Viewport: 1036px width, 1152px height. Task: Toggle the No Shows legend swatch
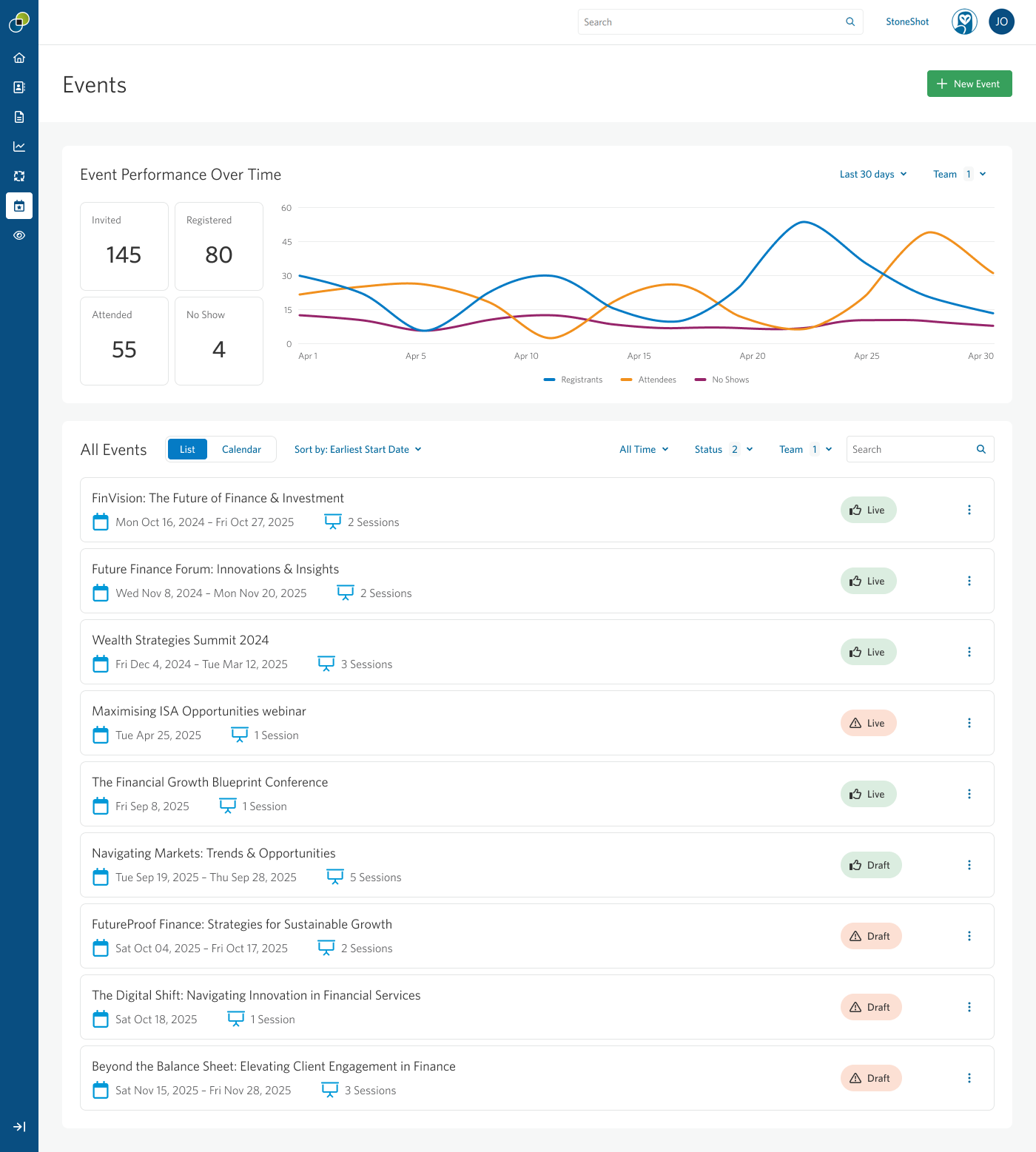tap(700, 380)
